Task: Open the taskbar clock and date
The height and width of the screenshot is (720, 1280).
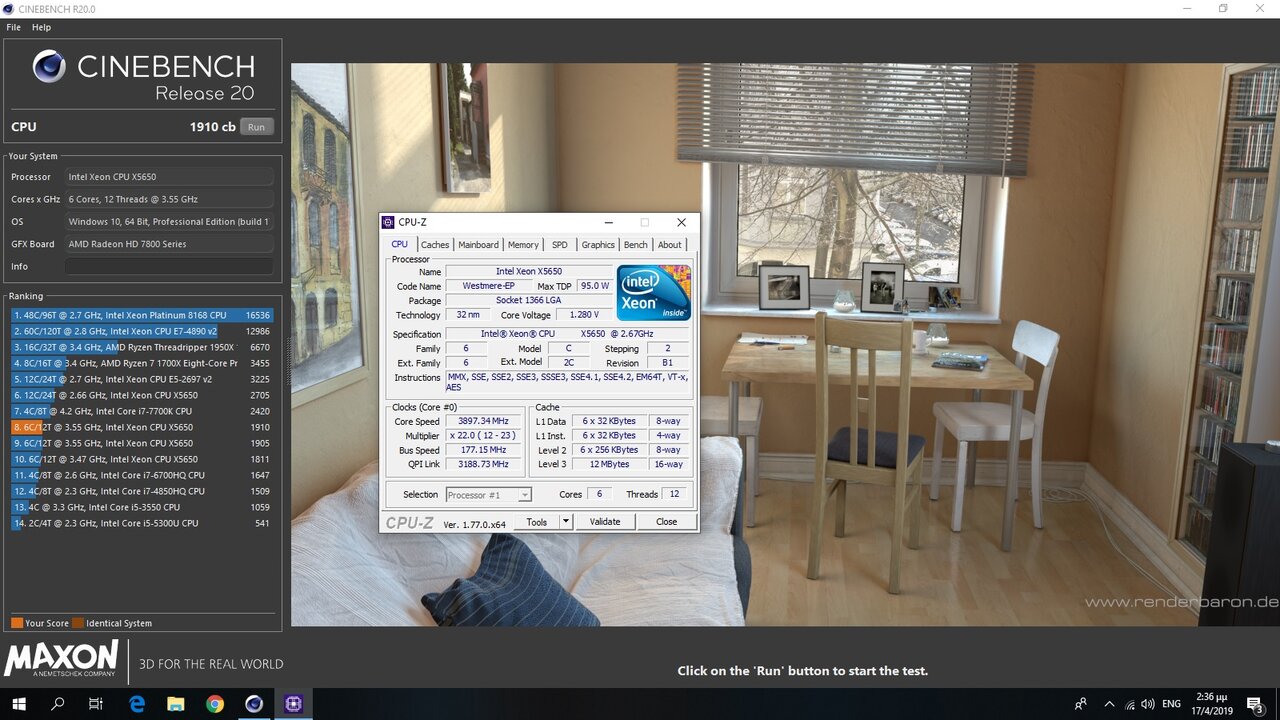Action: (1211, 704)
